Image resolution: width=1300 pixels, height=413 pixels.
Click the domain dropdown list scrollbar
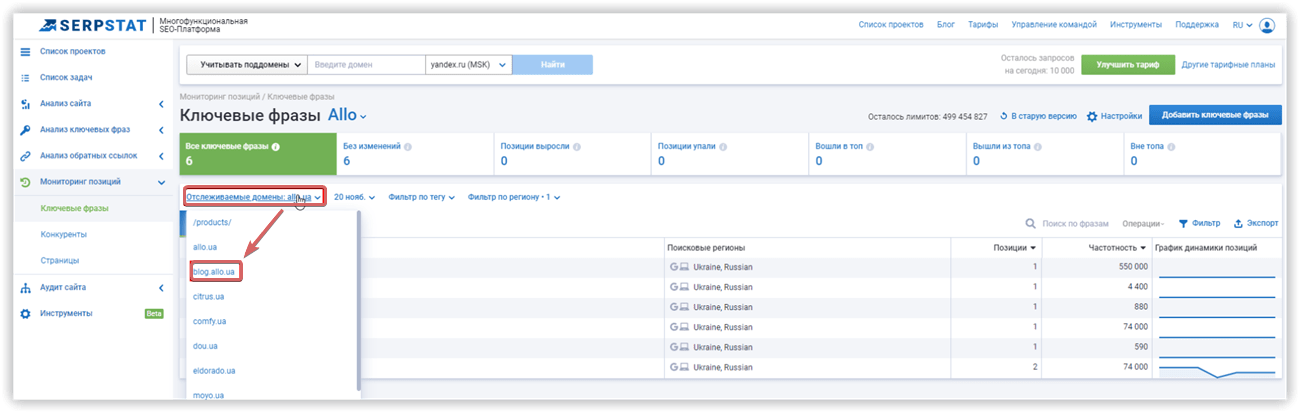[357, 300]
